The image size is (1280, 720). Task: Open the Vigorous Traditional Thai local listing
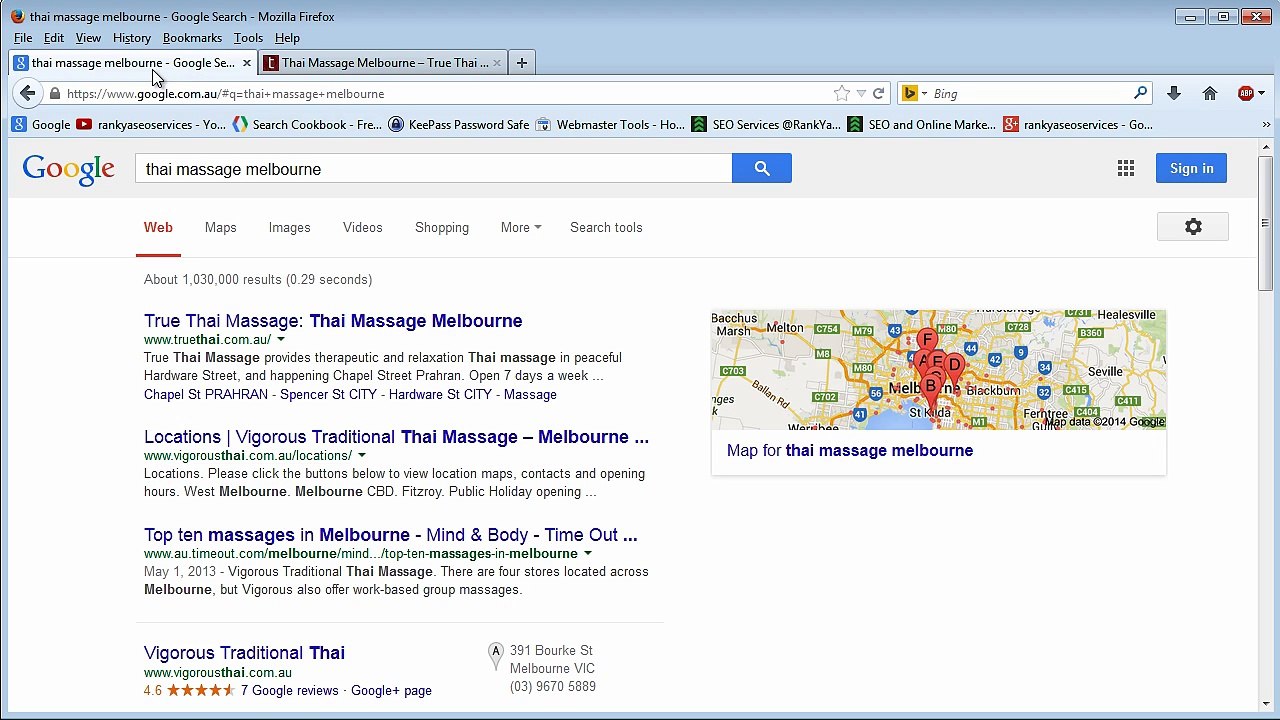244,653
